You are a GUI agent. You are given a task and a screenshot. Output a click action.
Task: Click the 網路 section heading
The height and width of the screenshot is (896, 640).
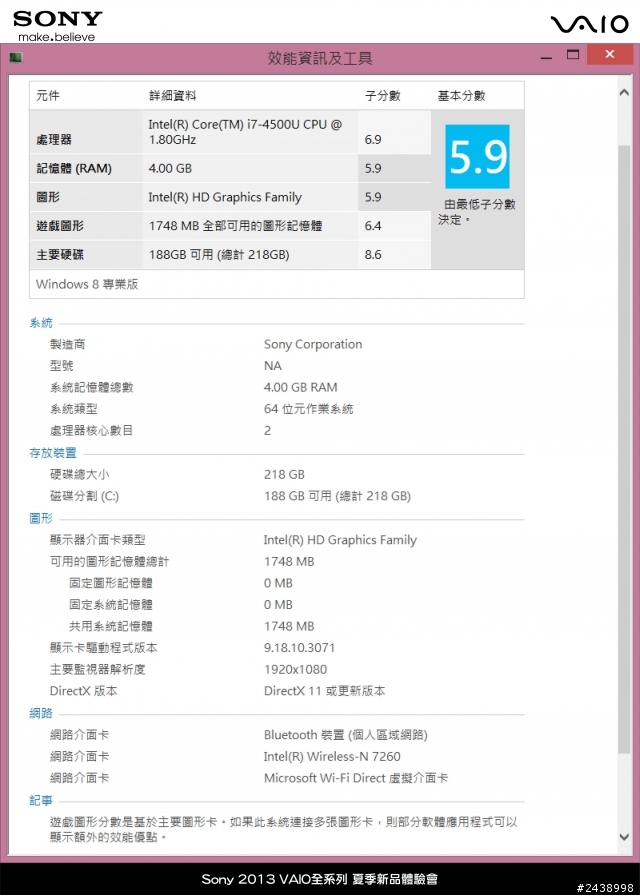coord(41,713)
